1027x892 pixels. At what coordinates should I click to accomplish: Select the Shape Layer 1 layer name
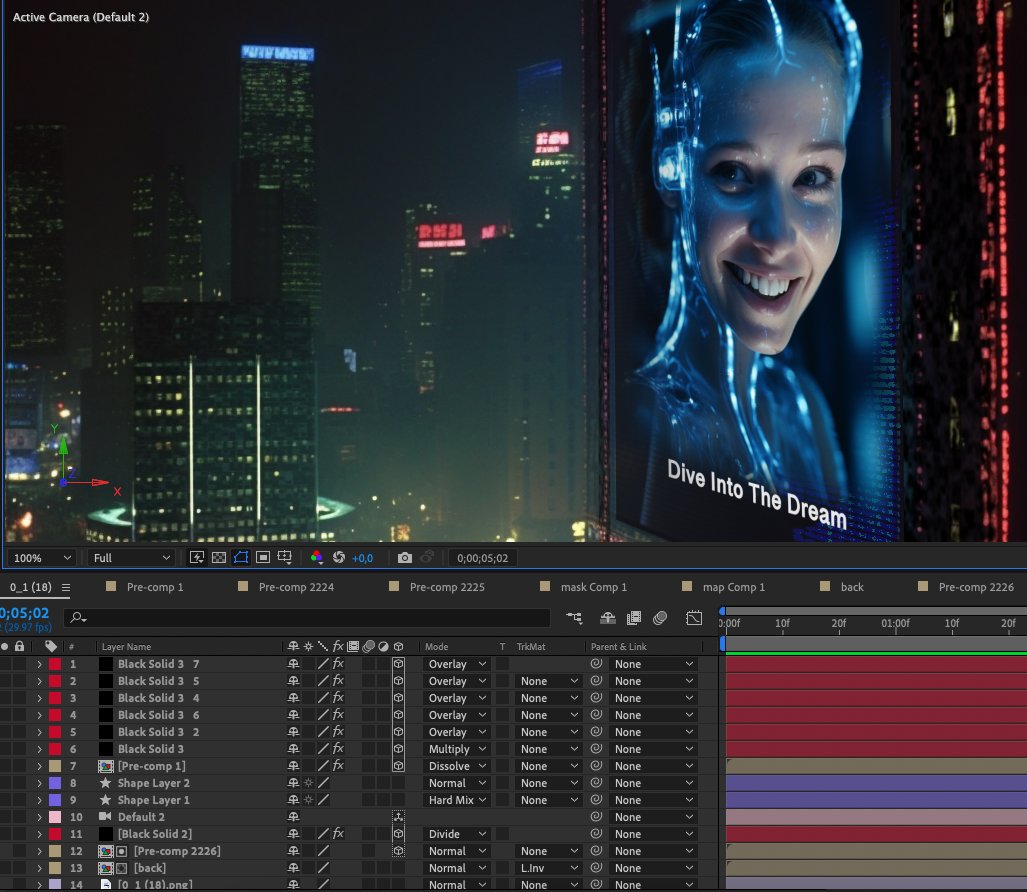(x=153, y=800)
